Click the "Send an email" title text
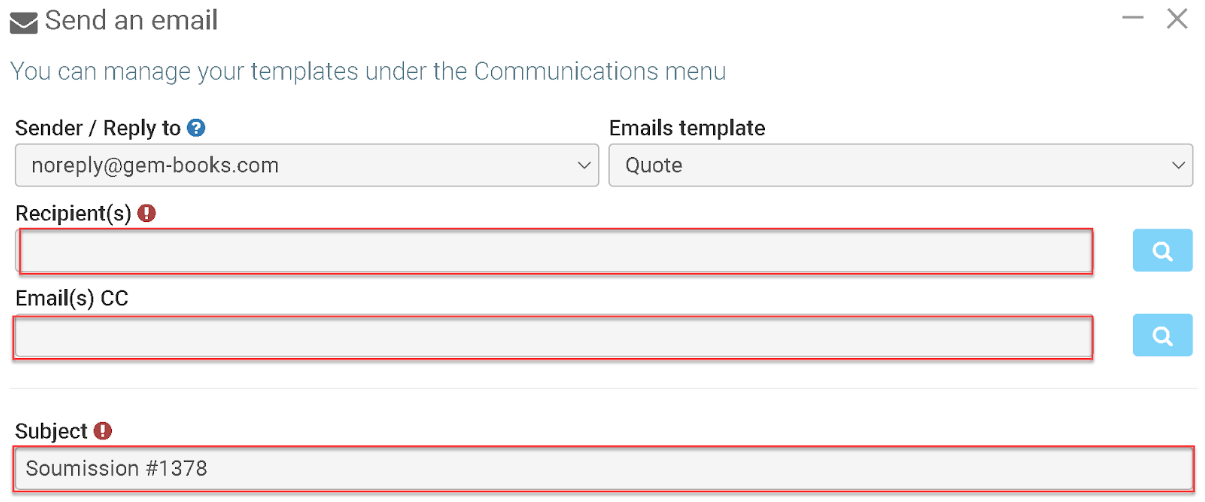Screen dimensions: 1205x502 [131, 20]
